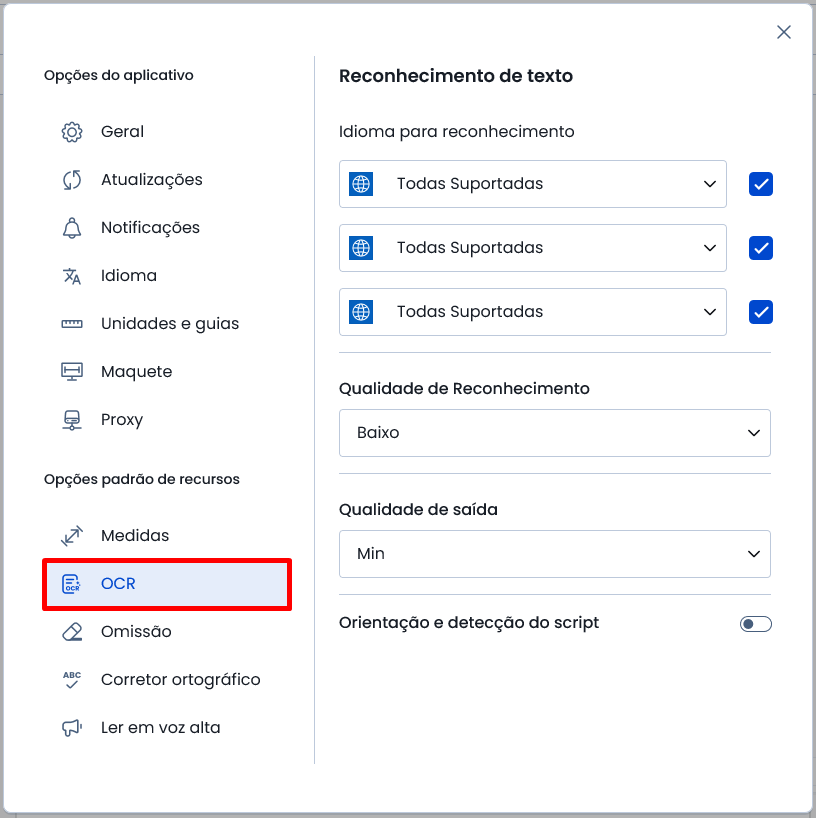816x818 pixels.
Task: Open the Qualidade de Reconhecimento Baixo dropdown
Action: [x=555, y=433]
